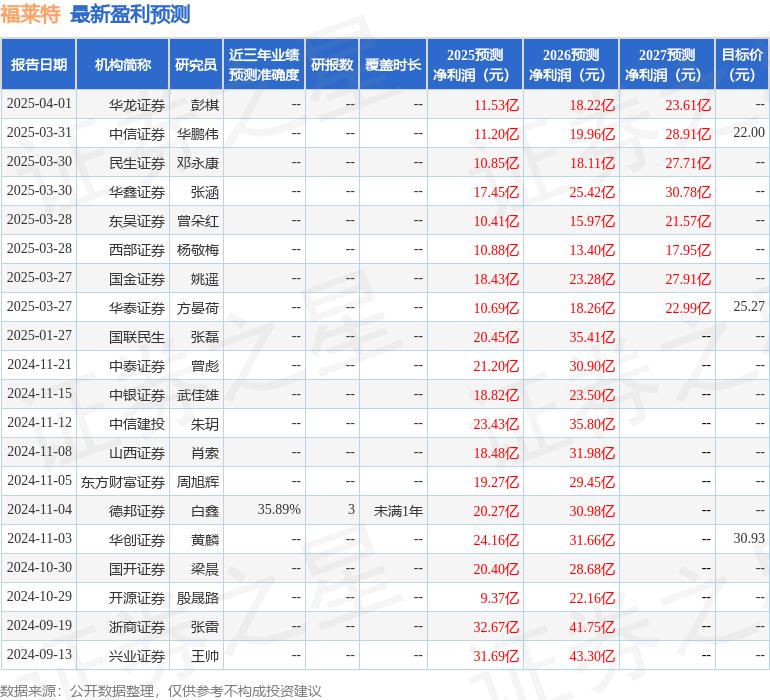
Task: Select the 13.40亿 forecast value
Action: [x=592, y=250]
